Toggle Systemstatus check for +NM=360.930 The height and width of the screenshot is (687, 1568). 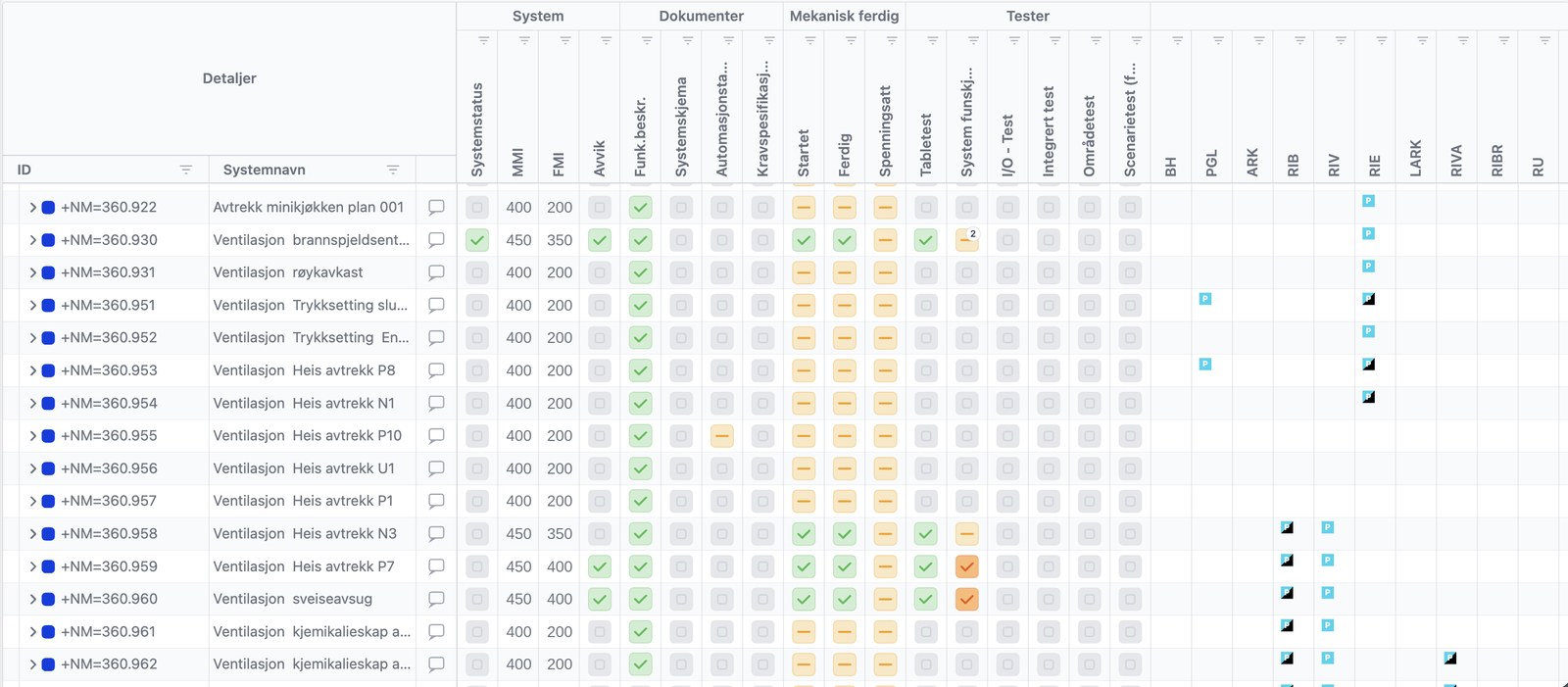tap(477, 239)
